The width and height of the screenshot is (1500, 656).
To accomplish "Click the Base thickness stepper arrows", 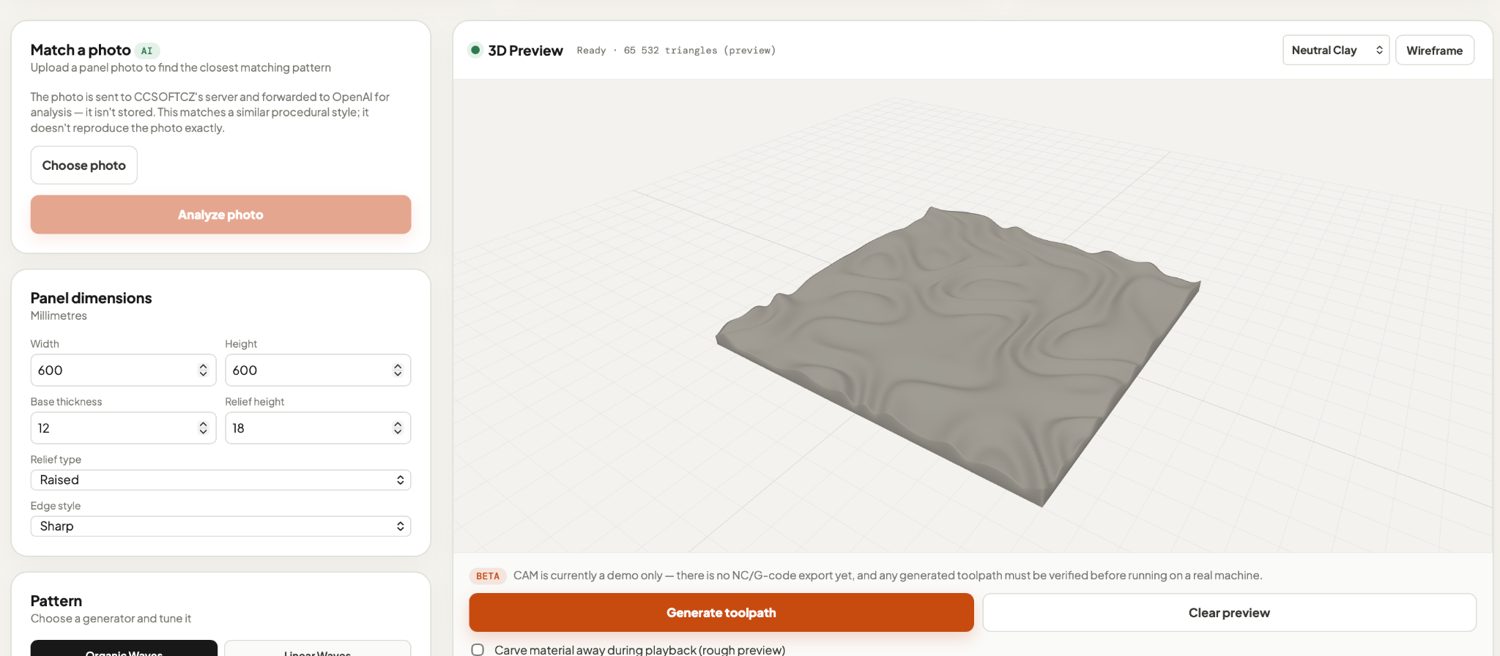I will [203, 428].
